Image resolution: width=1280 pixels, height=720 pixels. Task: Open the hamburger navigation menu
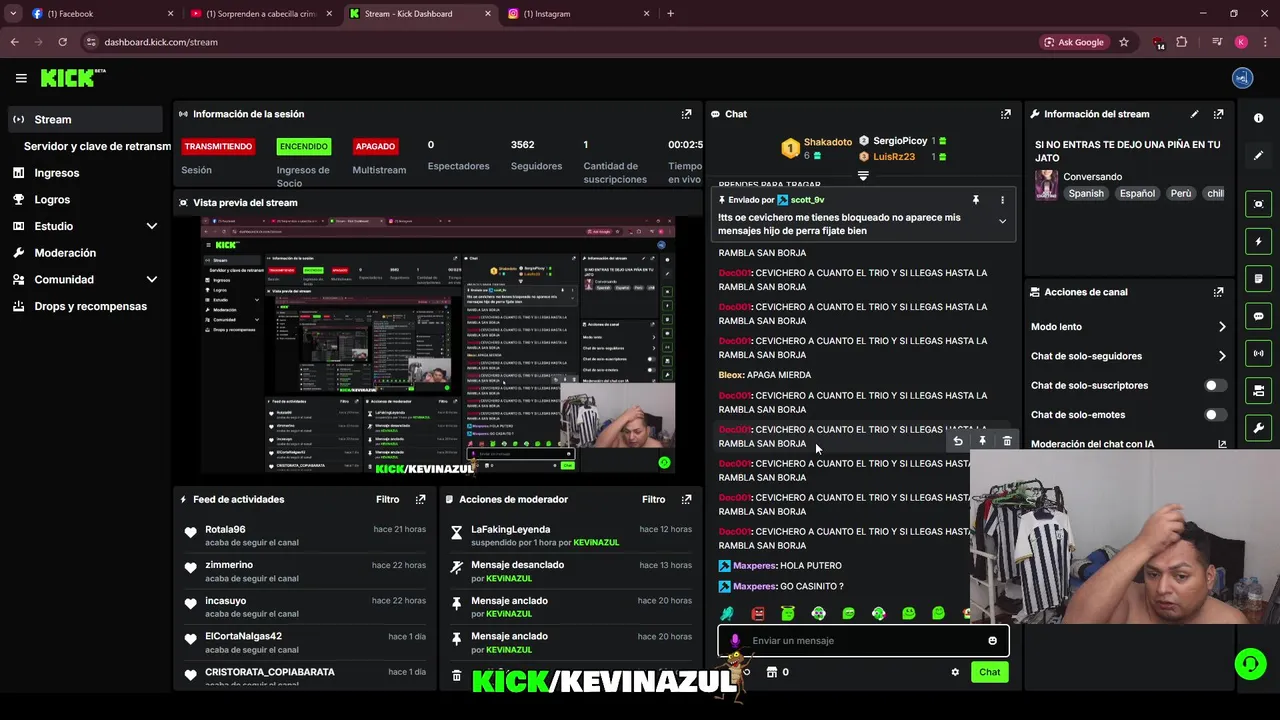[21, 78]
